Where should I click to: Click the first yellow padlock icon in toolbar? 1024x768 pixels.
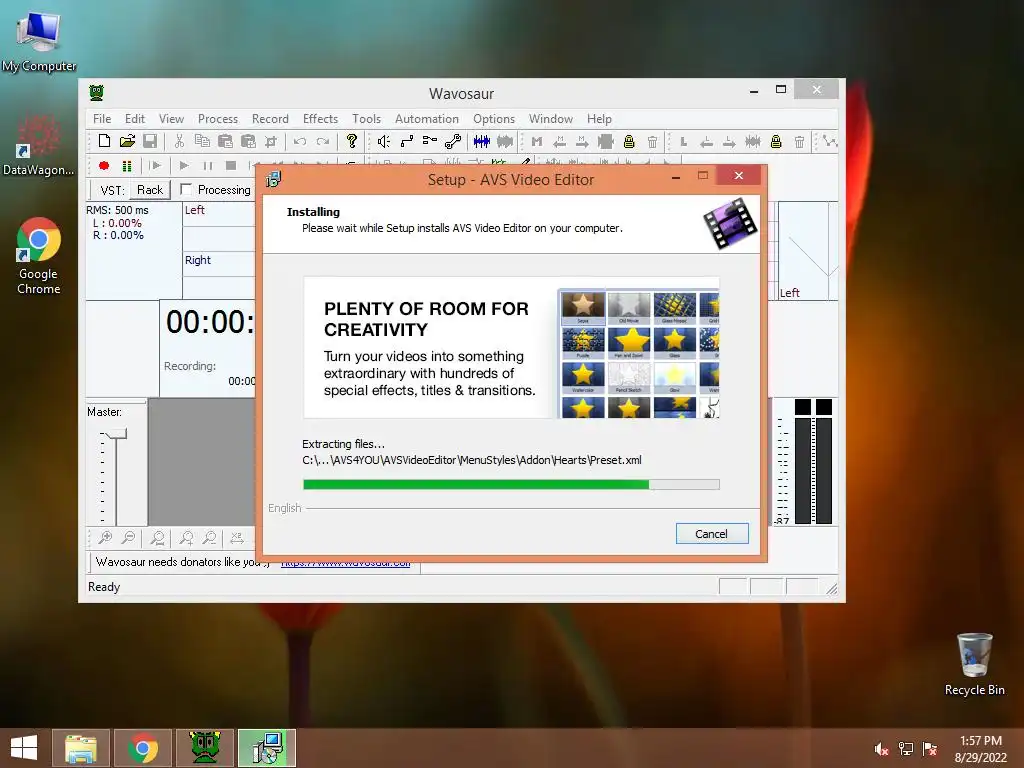pyautogui.click(x=629, y=141)
